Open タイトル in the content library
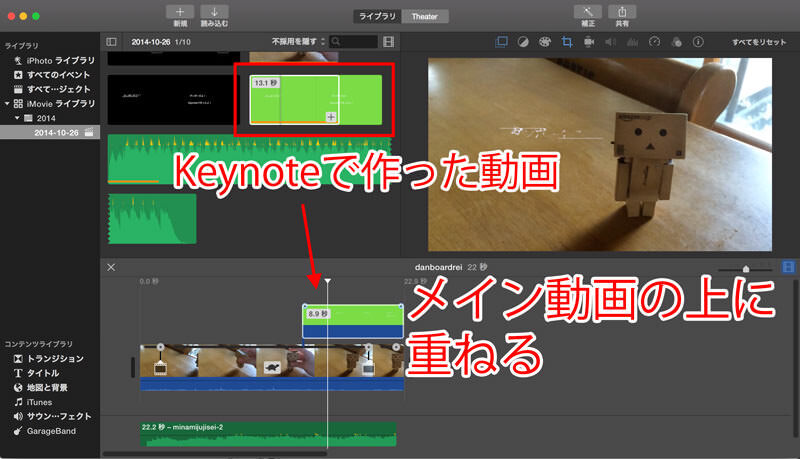This screenshot has width=800, height=459. point(37,373)
